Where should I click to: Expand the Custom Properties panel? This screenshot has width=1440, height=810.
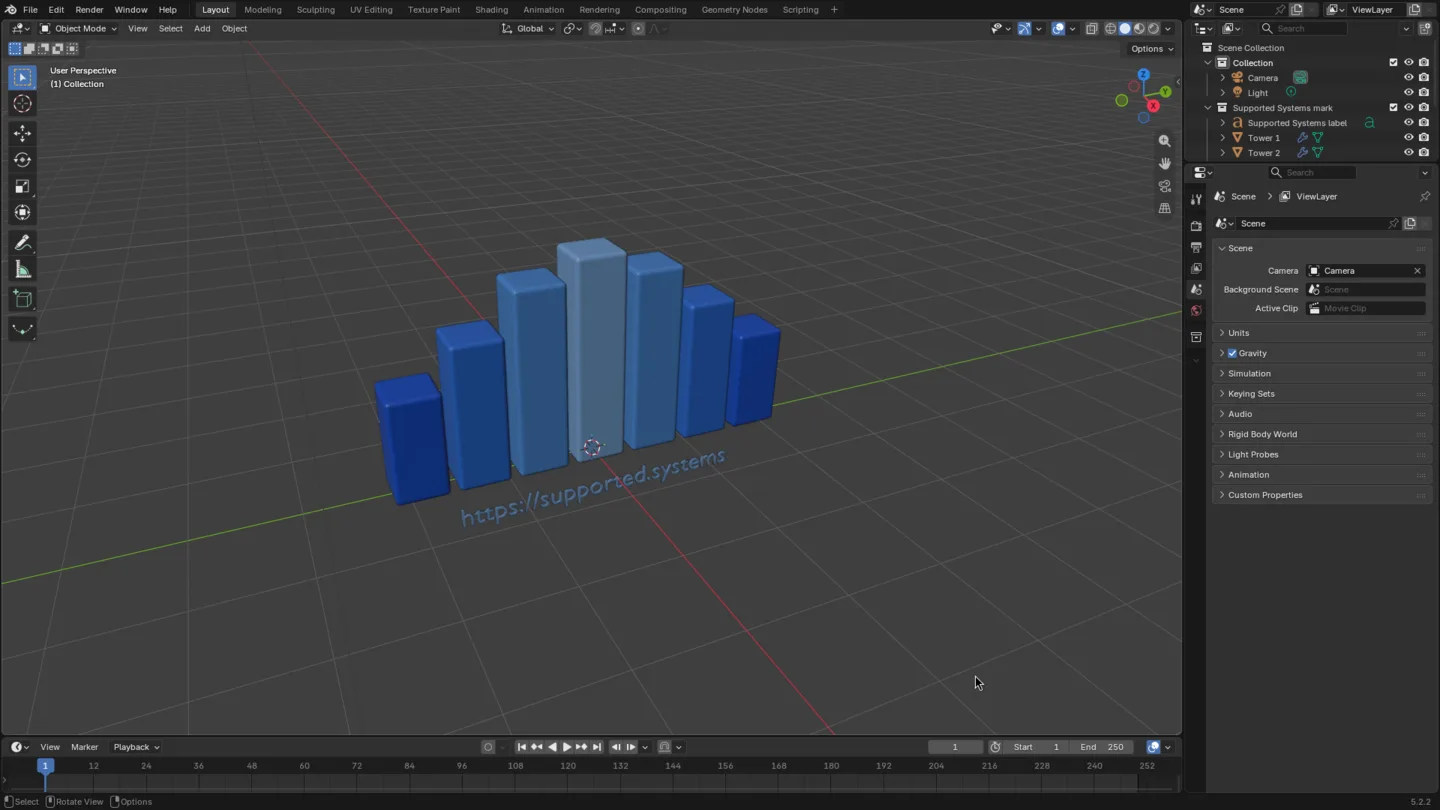1320,495
